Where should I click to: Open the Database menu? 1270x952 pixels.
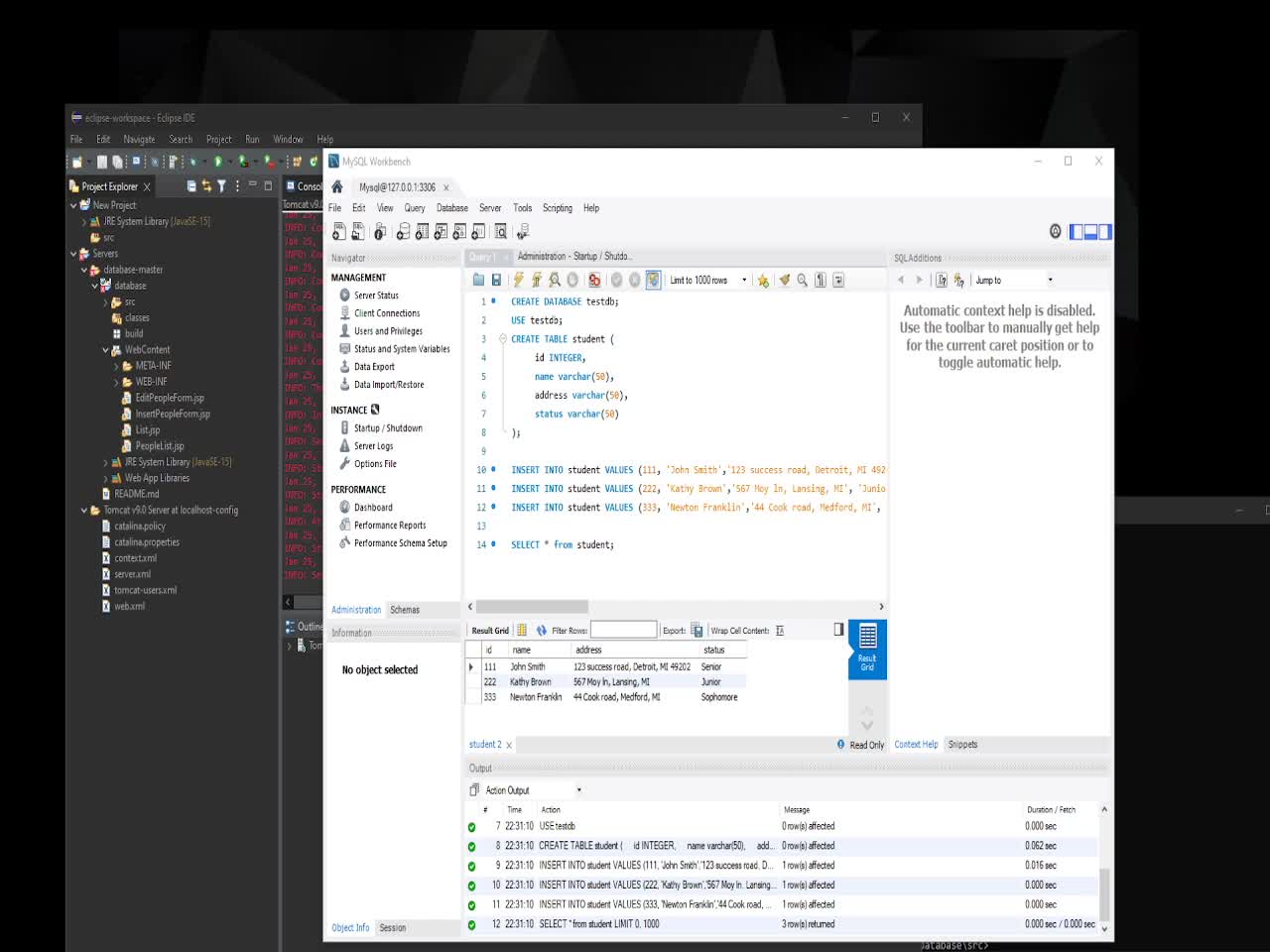click(x=452, y=208)
